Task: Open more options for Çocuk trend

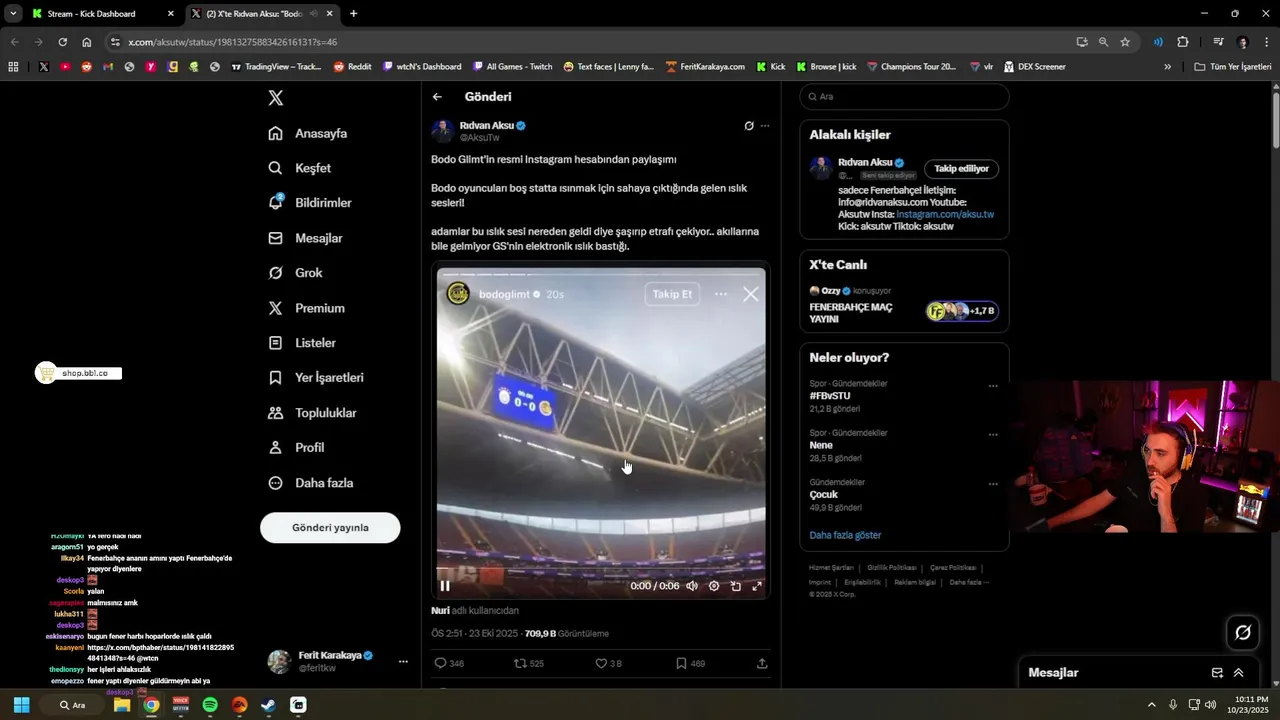Action: point(993,484)
